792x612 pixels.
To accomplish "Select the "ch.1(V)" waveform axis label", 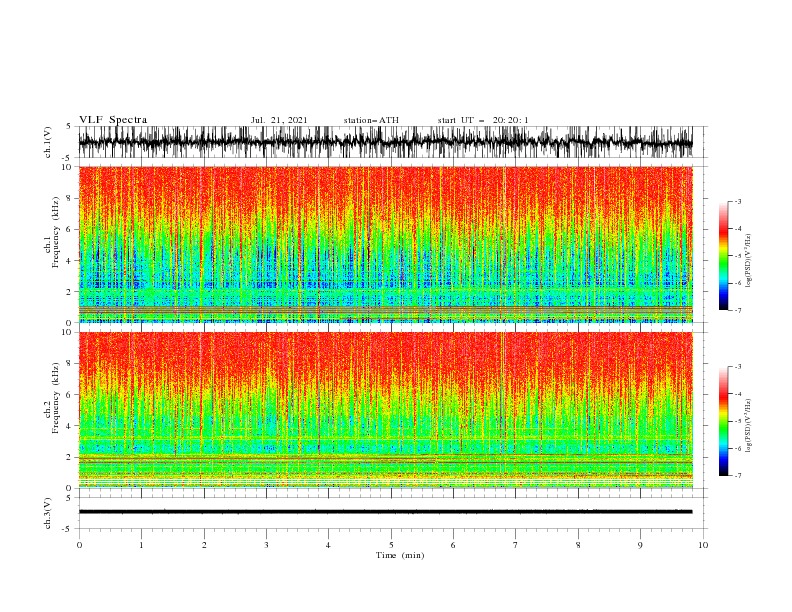I will click(48, 142).
